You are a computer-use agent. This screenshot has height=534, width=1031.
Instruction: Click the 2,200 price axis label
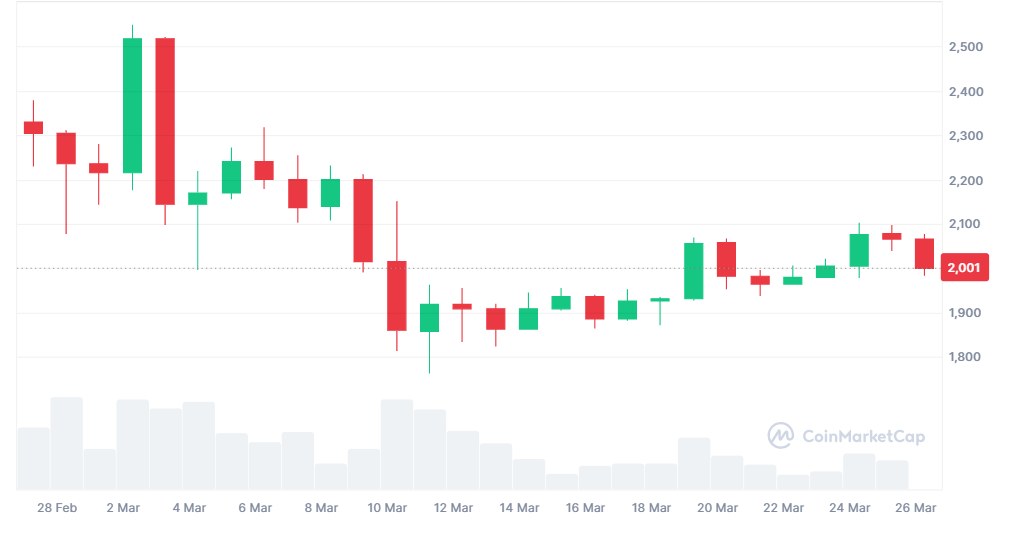(x=966, y=180)
